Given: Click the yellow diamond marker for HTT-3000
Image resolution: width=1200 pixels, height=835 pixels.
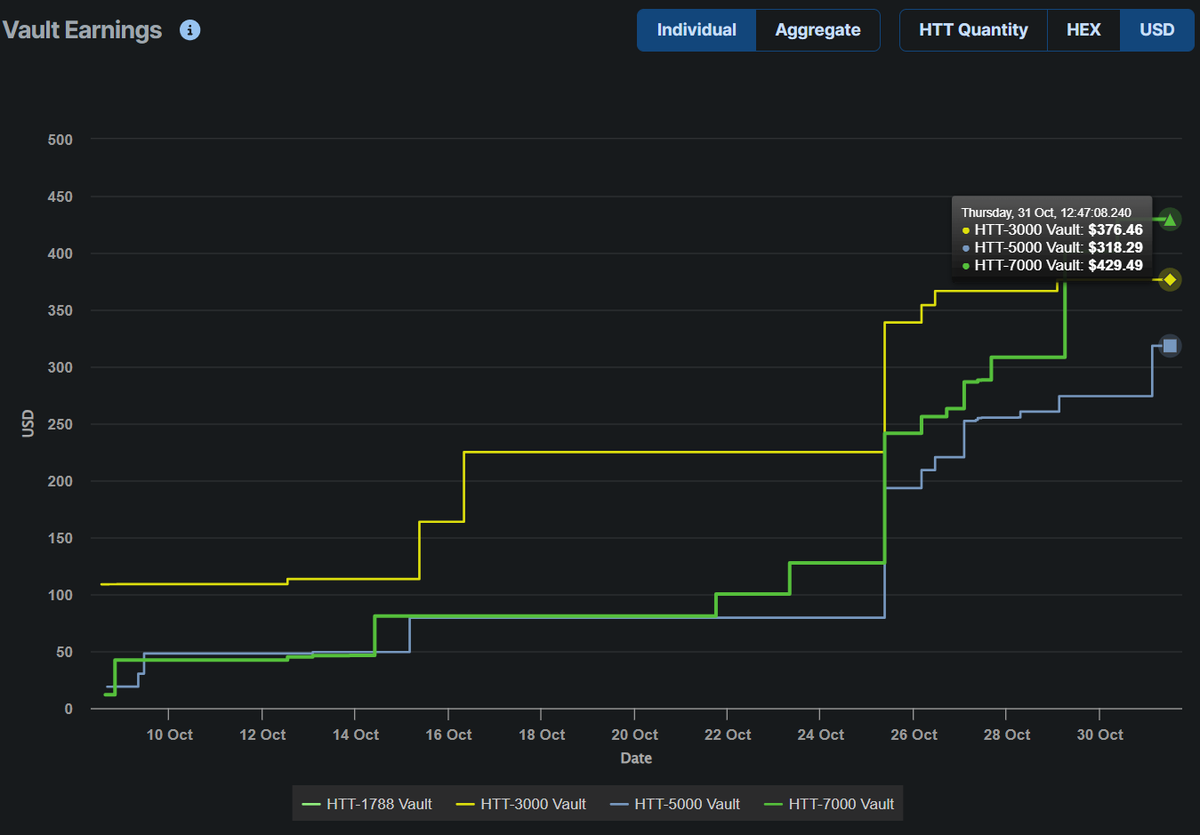Looking at the screenshot, I should (x=1170, y=279).
